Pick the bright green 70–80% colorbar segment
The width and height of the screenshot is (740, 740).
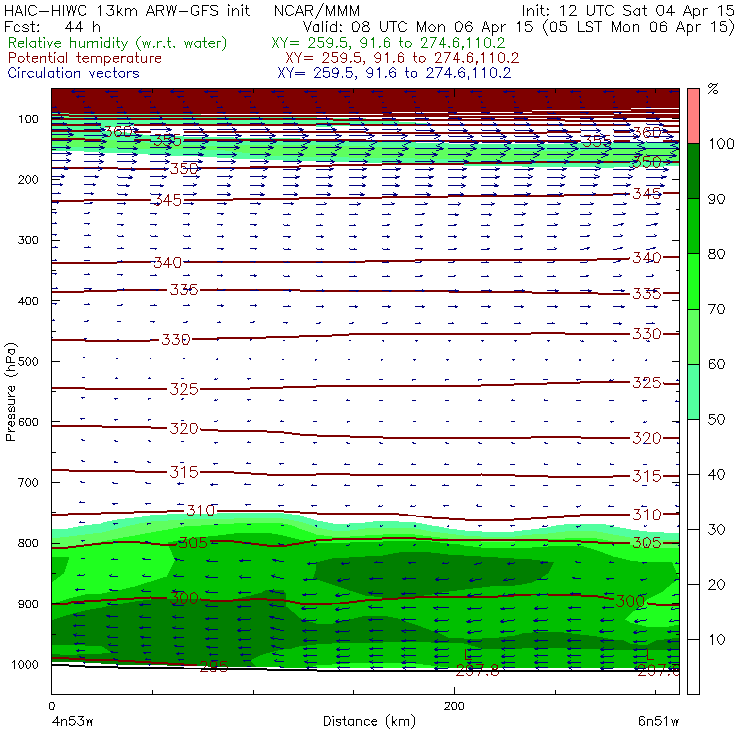pos(693,281)
